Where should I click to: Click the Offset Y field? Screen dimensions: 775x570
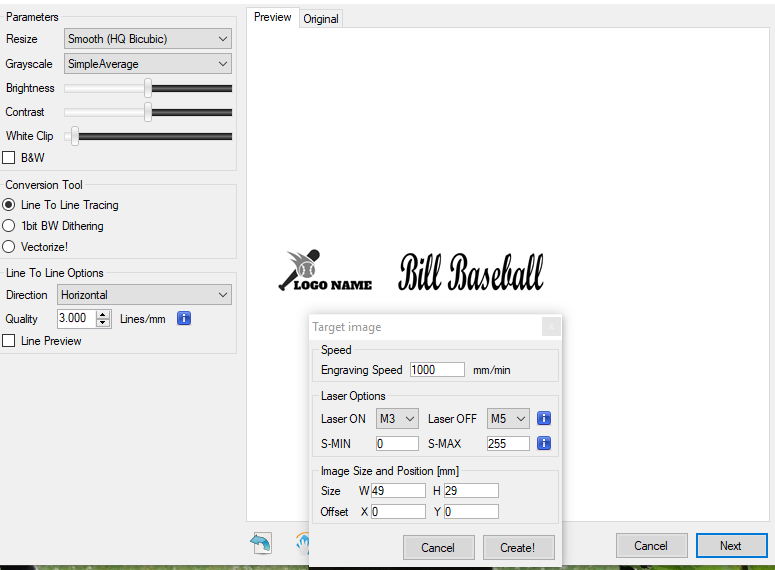471,511
